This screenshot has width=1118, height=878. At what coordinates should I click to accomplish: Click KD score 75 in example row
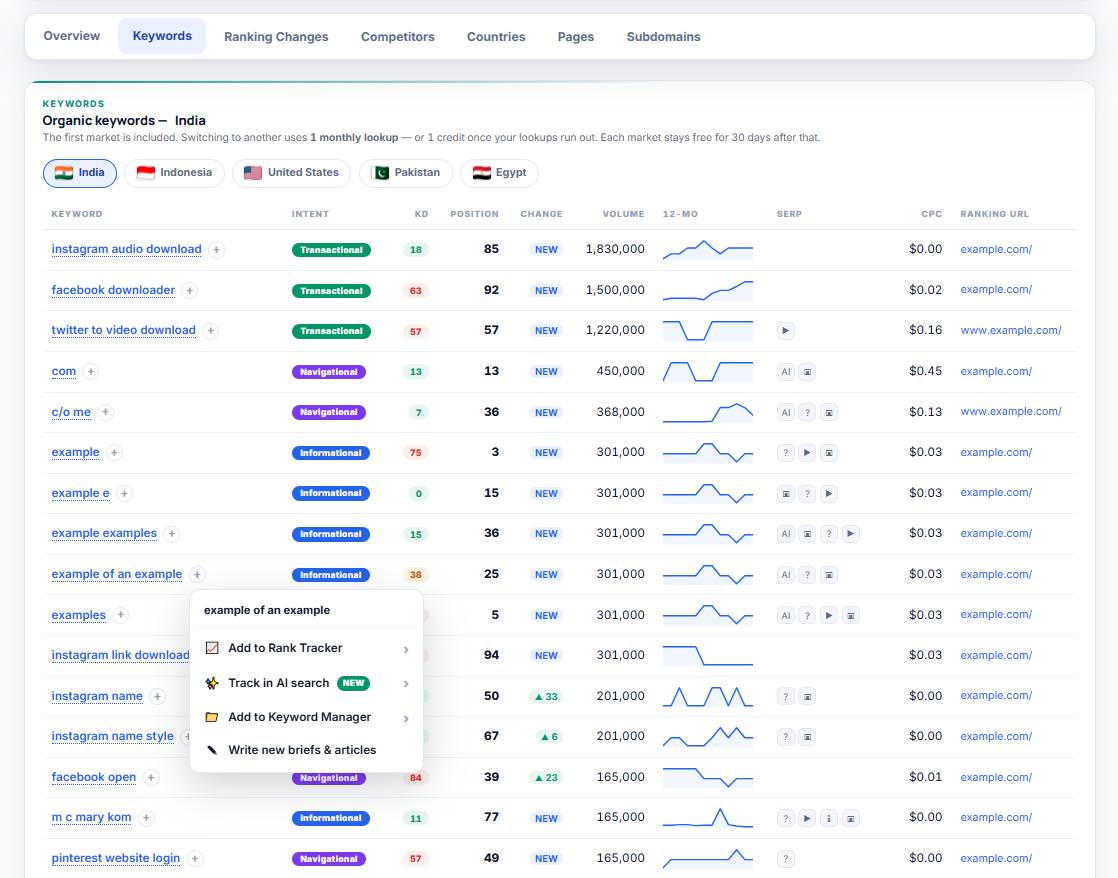(x=416, y=453)
